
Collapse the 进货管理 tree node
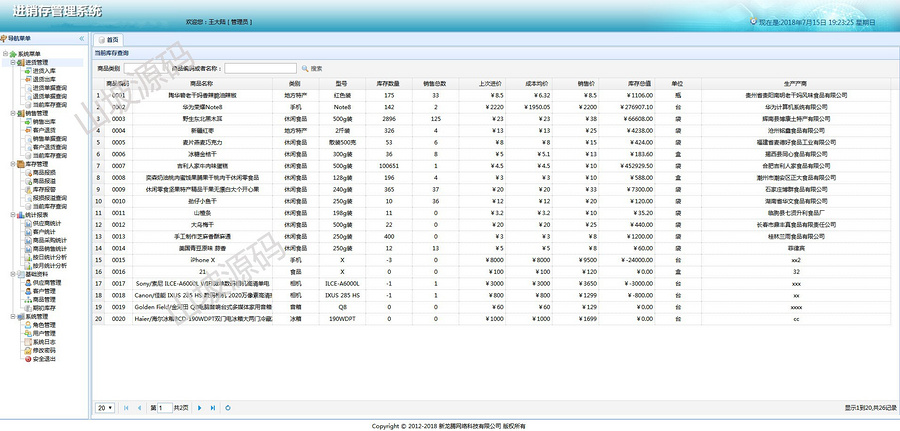(13, 62)
